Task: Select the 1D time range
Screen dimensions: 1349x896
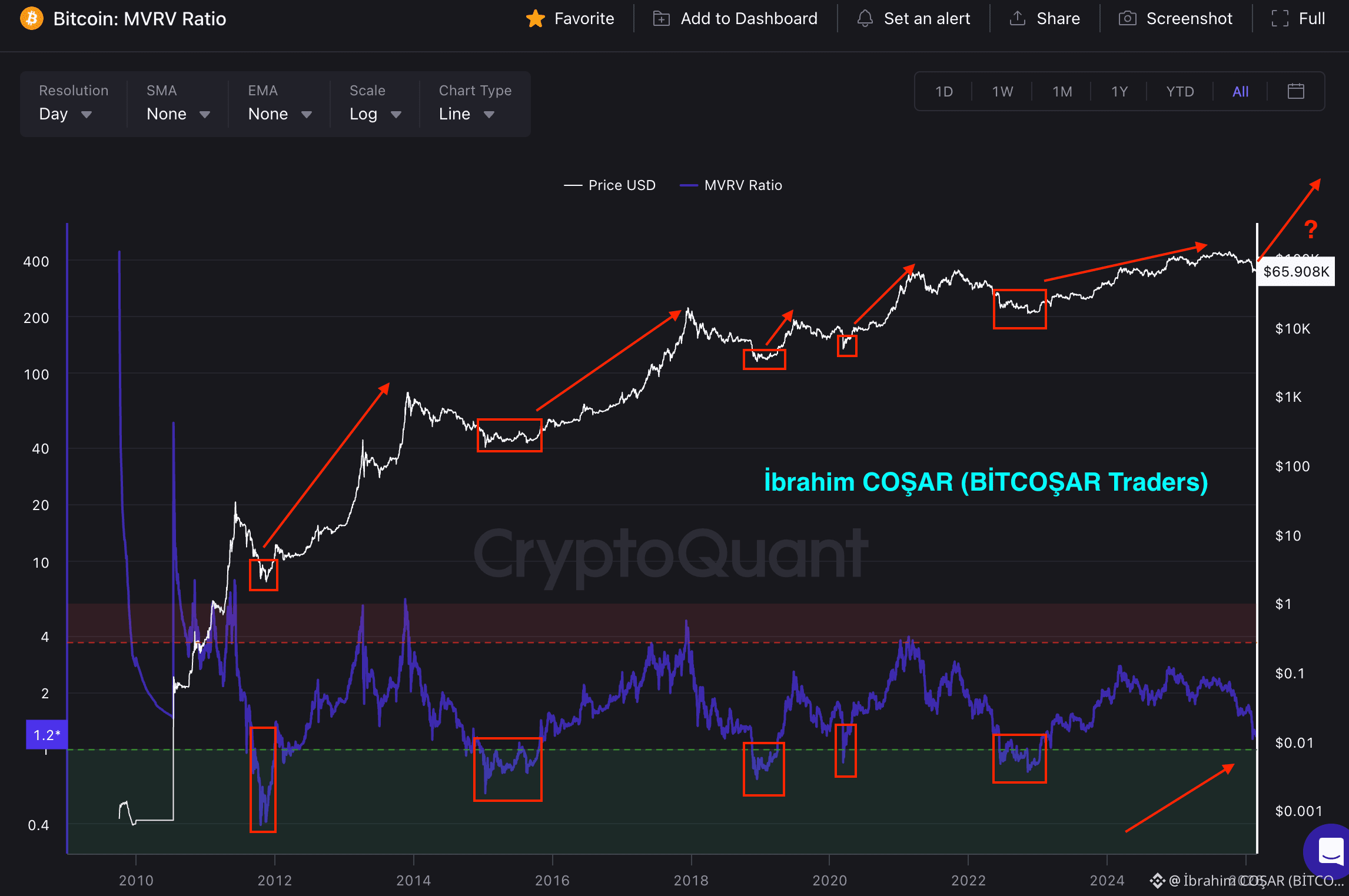Action: 944,92
